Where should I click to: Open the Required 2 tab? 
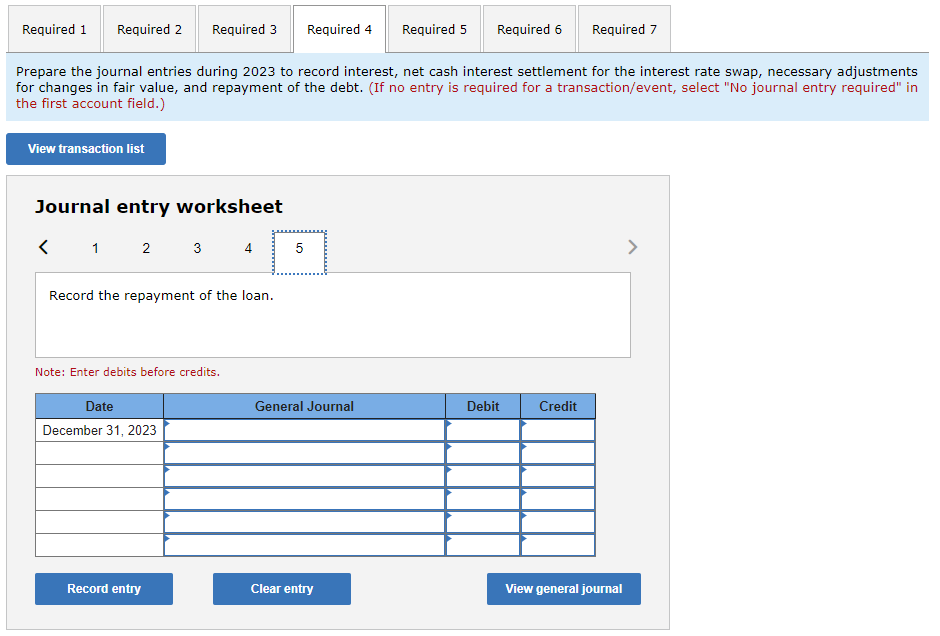149,29
